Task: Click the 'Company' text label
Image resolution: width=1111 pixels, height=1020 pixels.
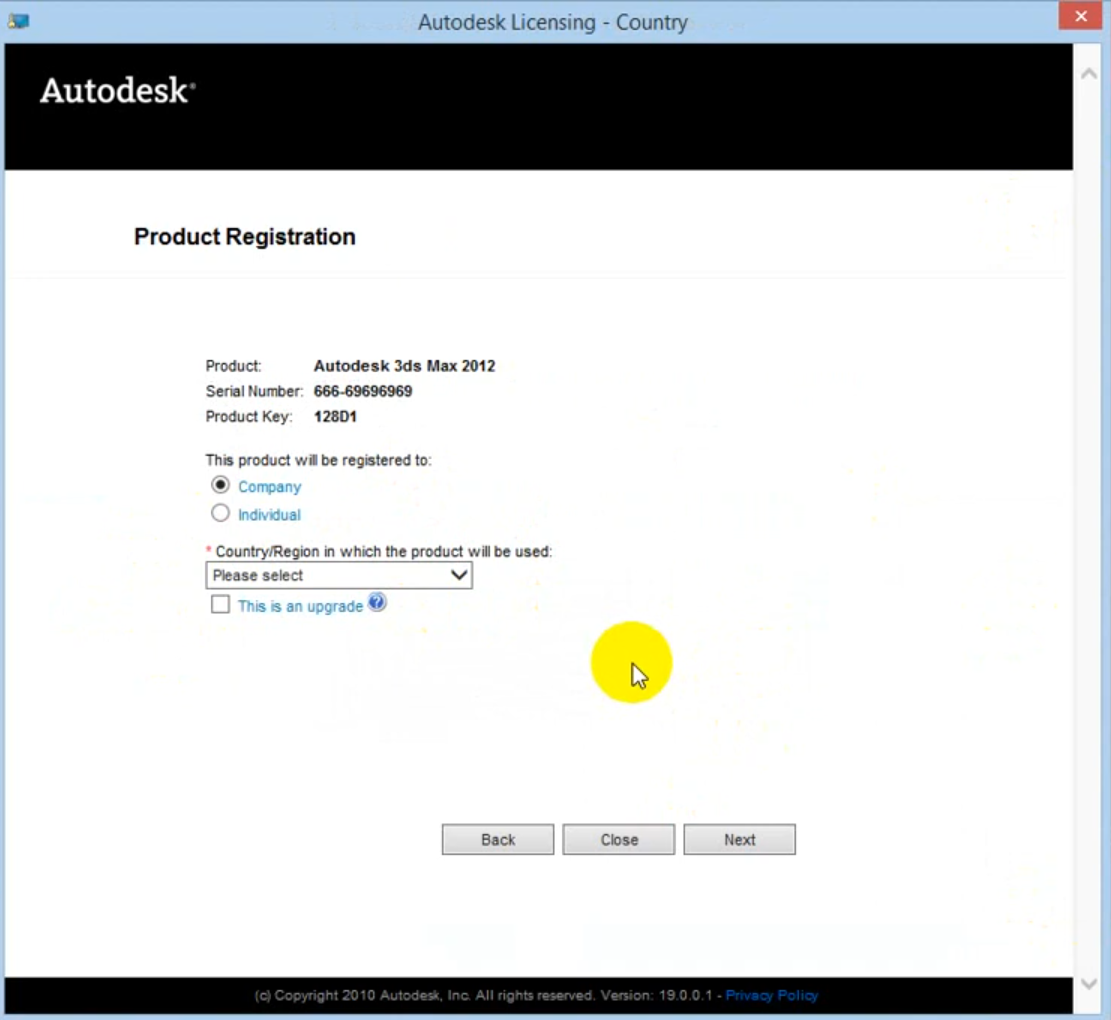Action: (x=269, y=487)
